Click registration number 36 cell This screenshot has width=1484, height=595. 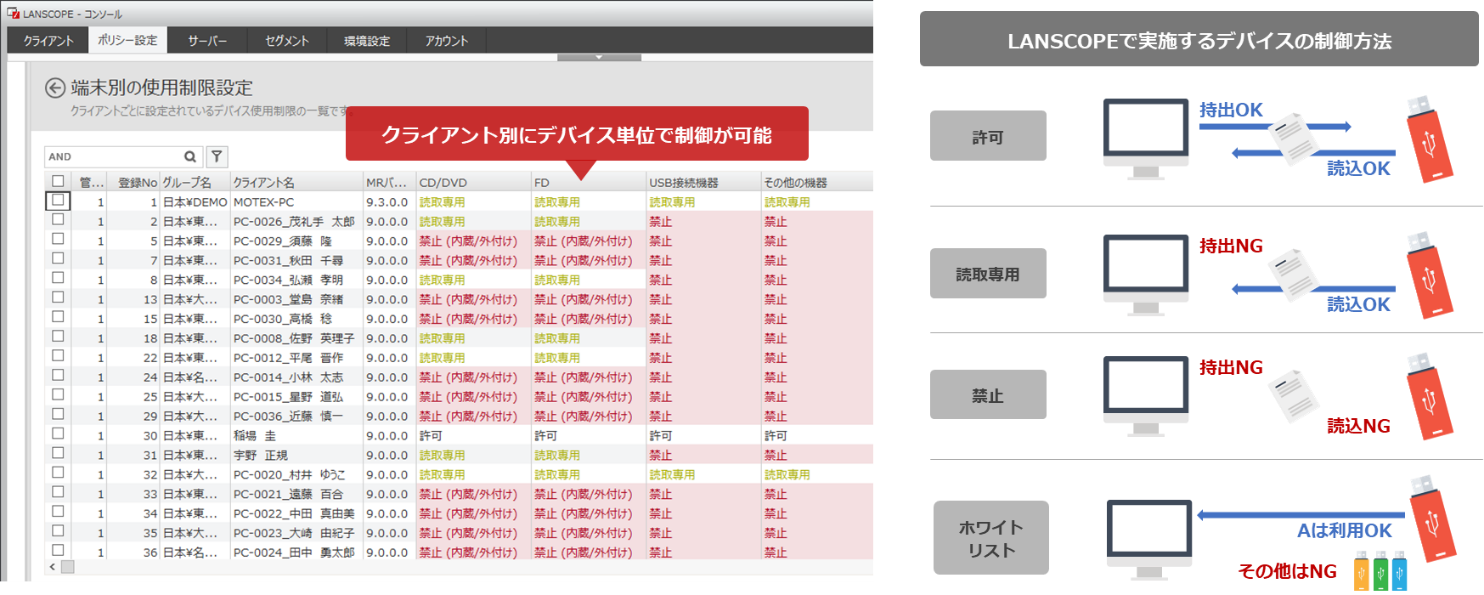pyautogui.click(x=151, y=553)
